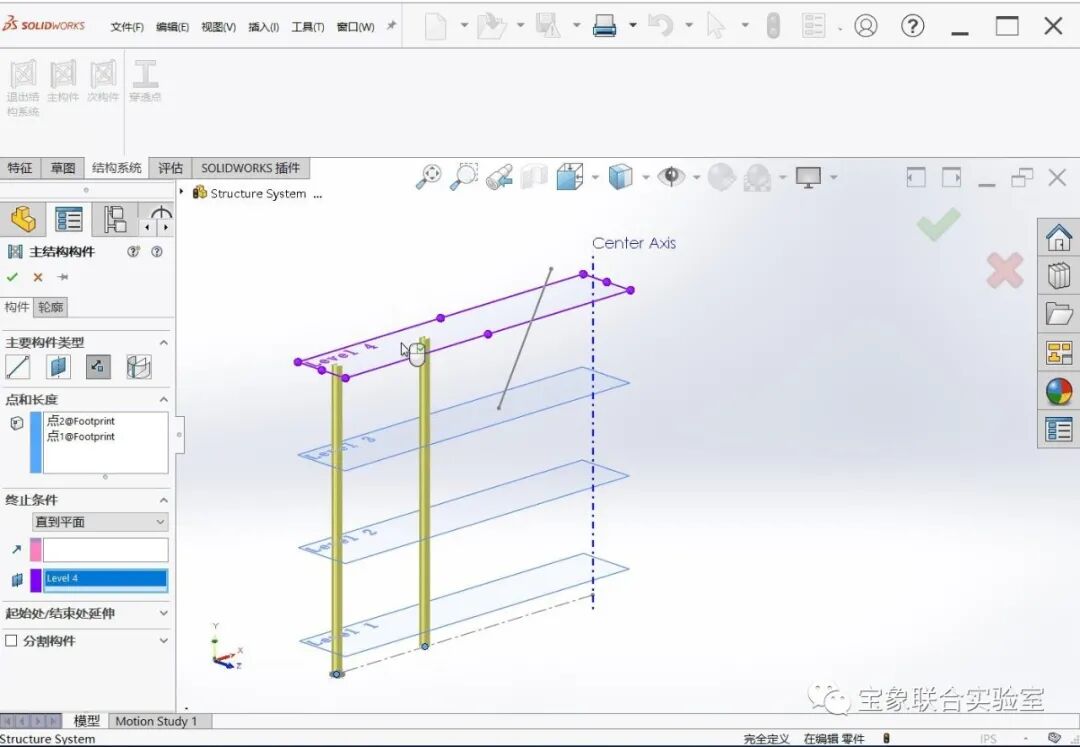Enable the Split Members (分割构件) checkbox
Screen dimensions: 1080x747
[11, 641]
